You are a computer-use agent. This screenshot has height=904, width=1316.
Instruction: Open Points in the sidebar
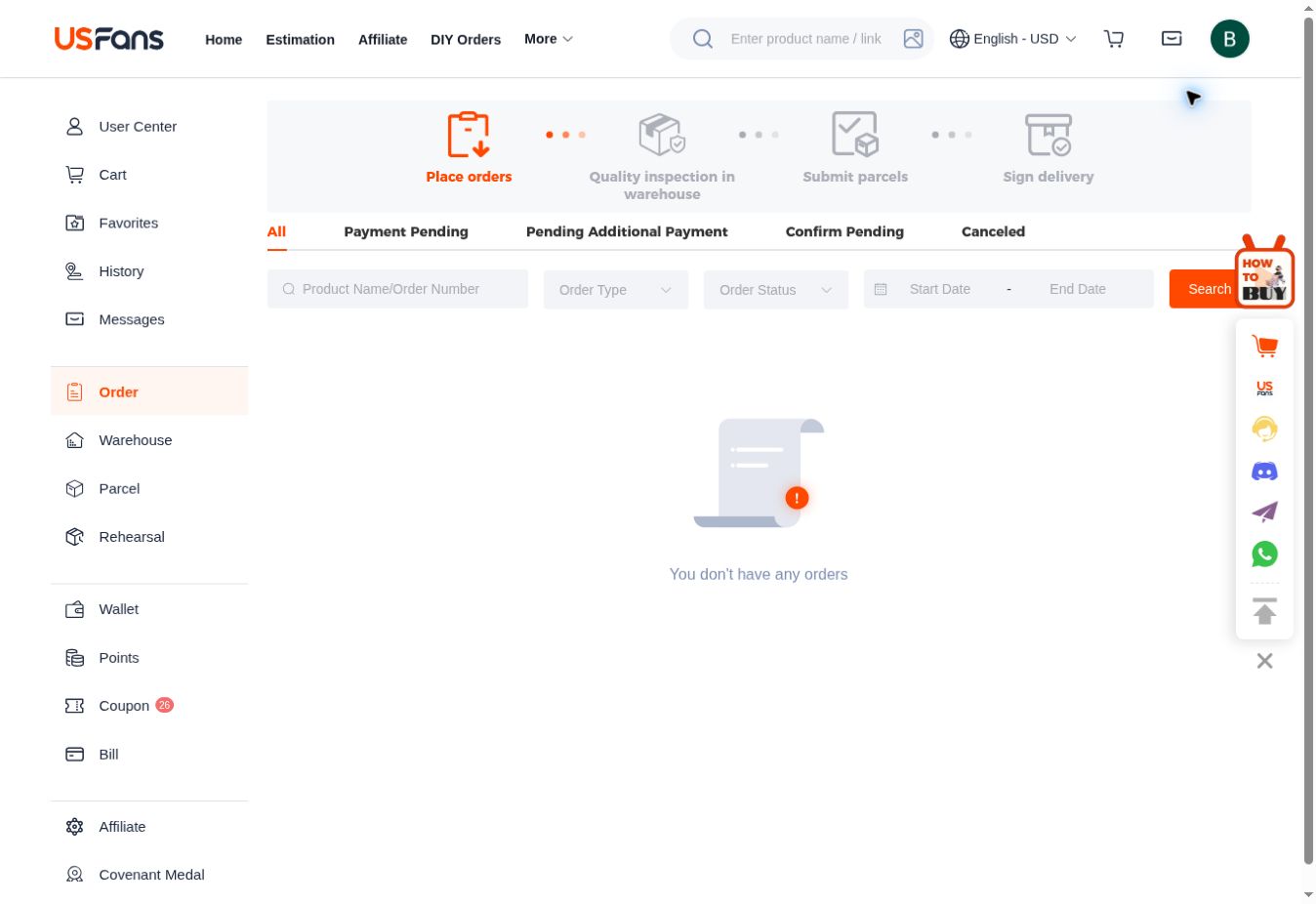click(x=149, y=658)
